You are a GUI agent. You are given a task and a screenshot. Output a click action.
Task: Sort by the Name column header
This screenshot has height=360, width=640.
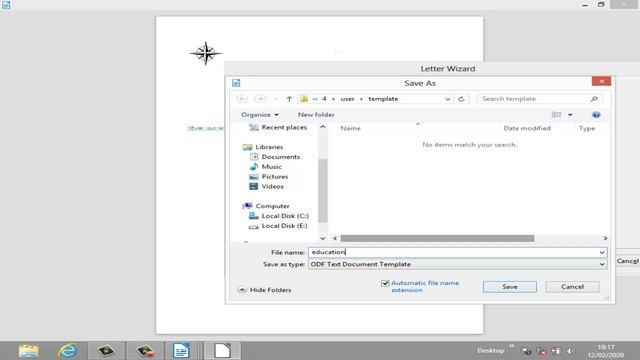(351, 128)
